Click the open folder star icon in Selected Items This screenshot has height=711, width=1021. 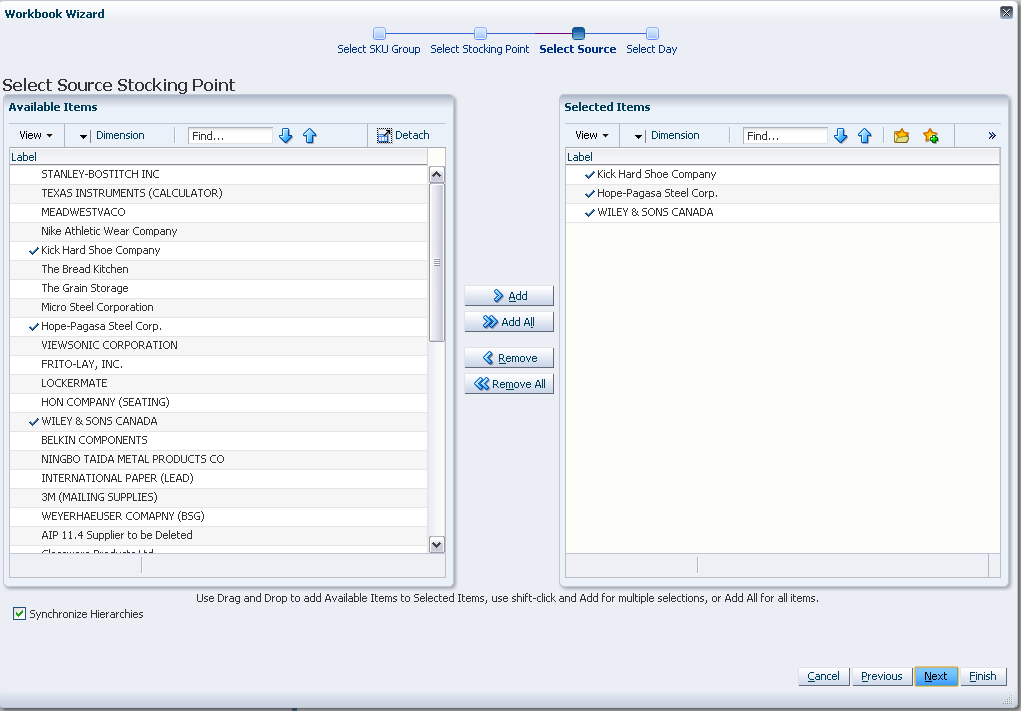click(x=901, y=135)
